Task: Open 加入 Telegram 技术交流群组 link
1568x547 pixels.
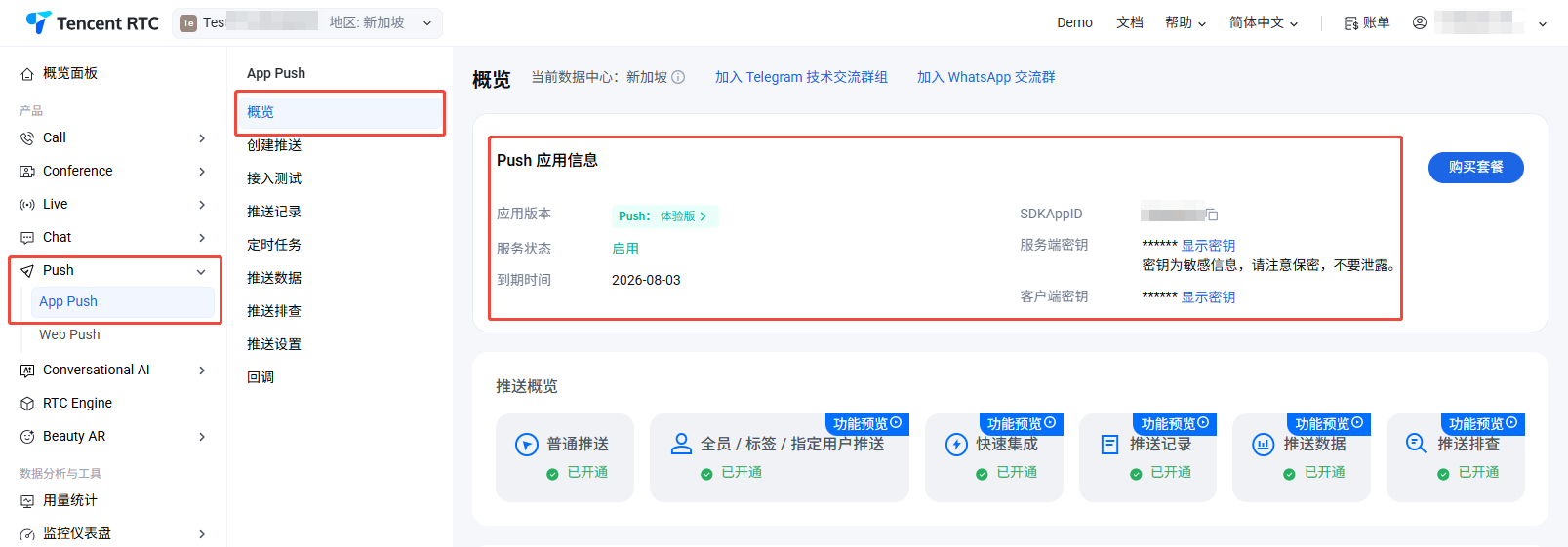Action: [x=801, y=77]
